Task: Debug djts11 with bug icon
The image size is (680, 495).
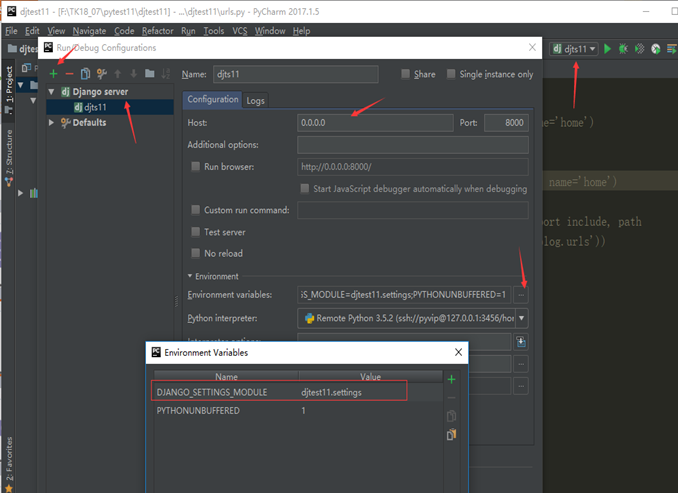Action: (623, 49)
